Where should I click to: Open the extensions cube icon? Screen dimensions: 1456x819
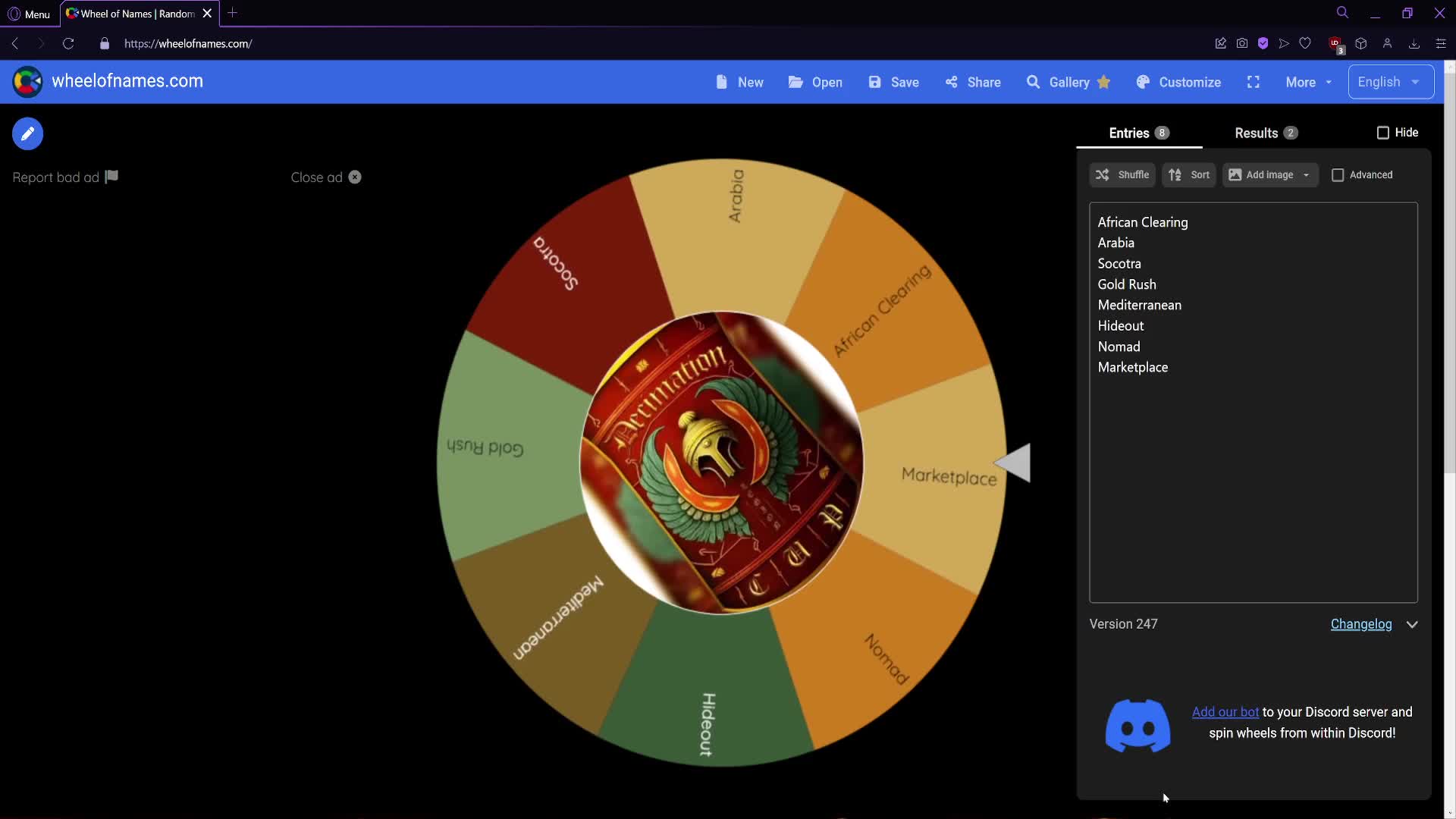(1361, 44)
